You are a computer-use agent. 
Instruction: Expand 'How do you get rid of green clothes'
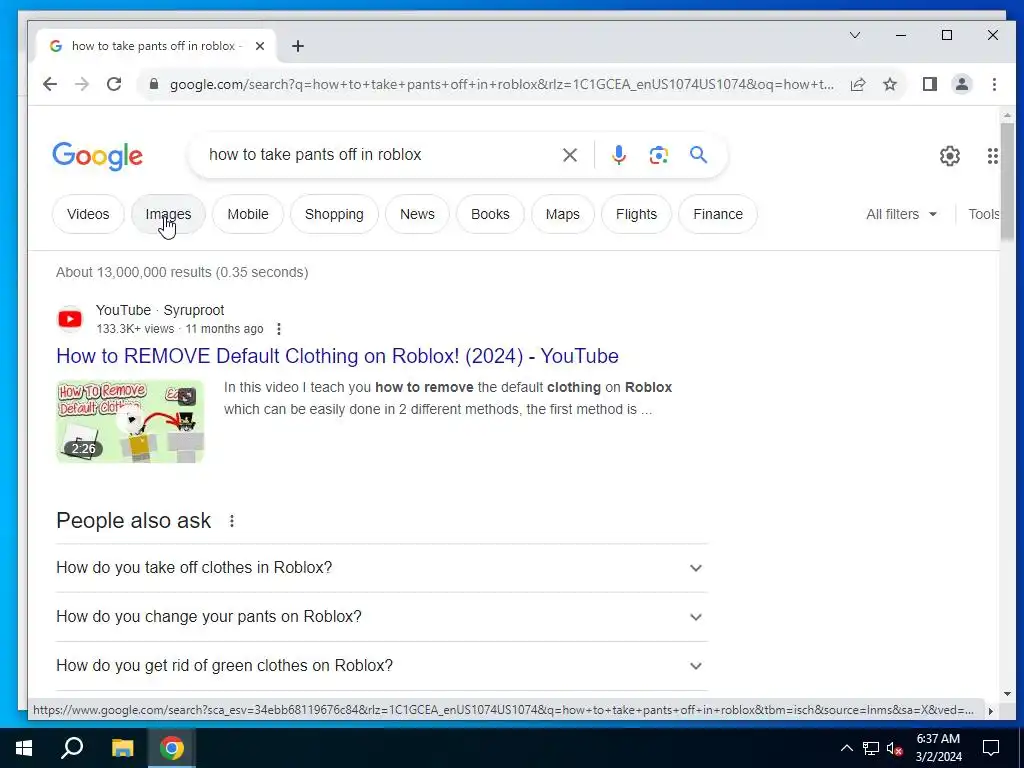[382, 665]
